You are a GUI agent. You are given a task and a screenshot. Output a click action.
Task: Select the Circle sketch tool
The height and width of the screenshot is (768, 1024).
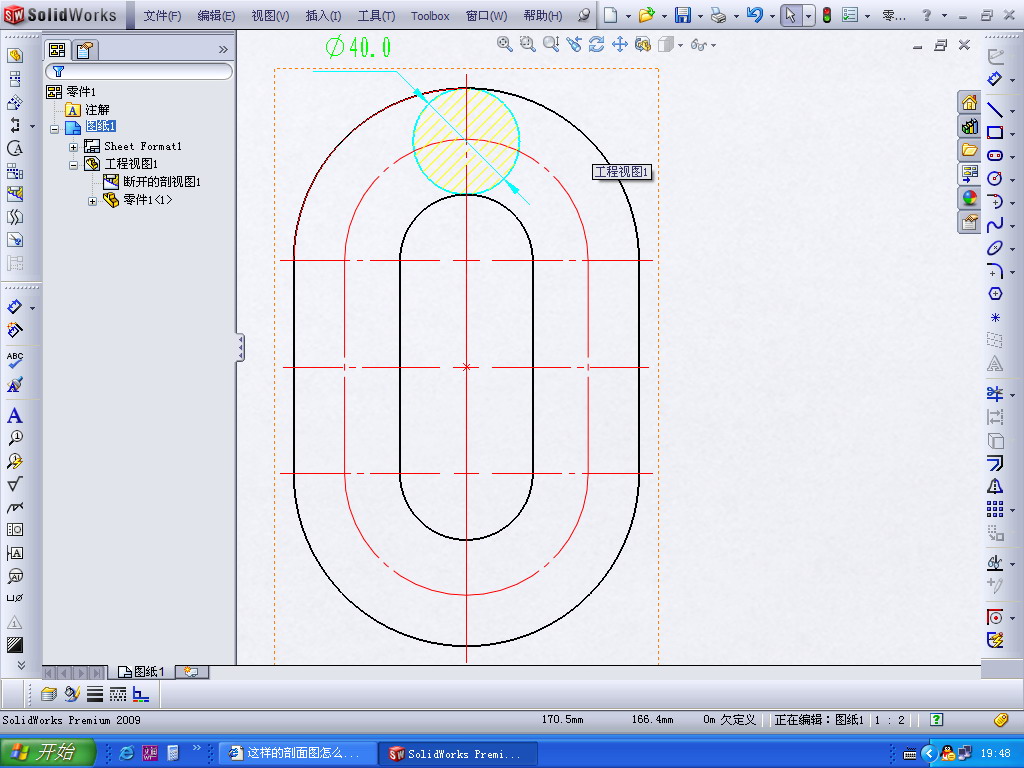coord(995,178)
